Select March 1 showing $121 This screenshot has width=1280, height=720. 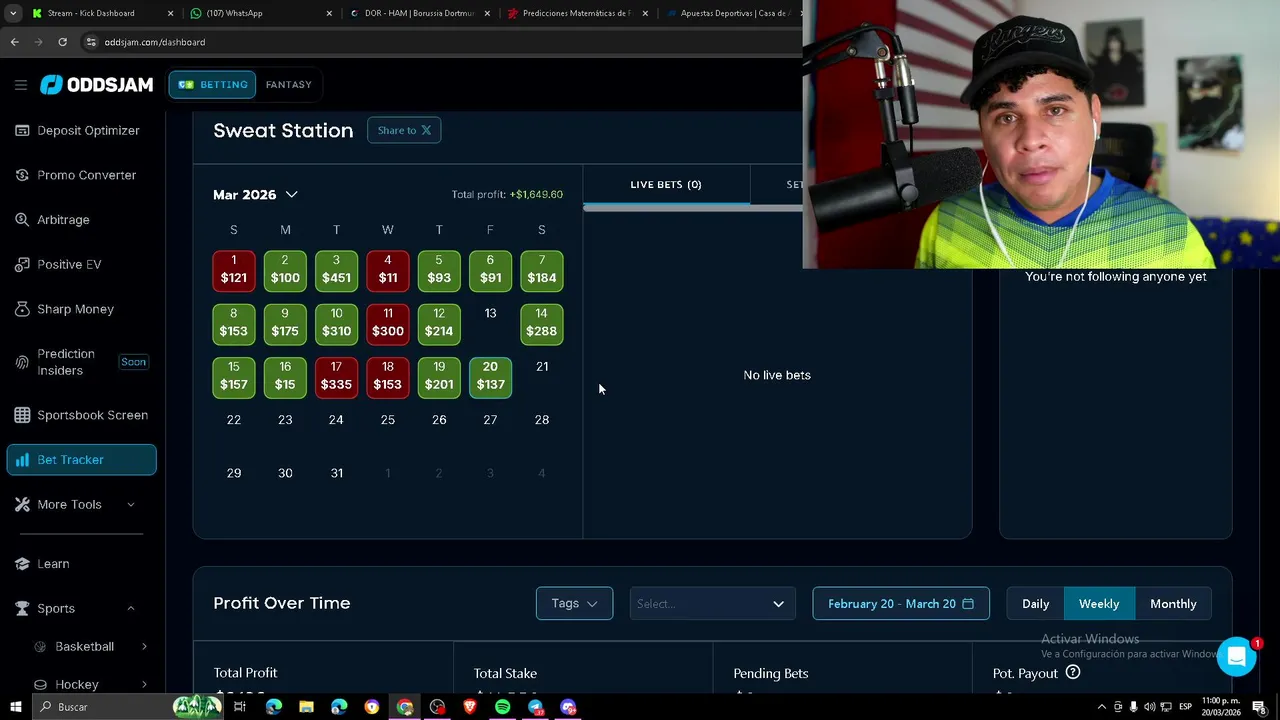[x=234, y=270]
